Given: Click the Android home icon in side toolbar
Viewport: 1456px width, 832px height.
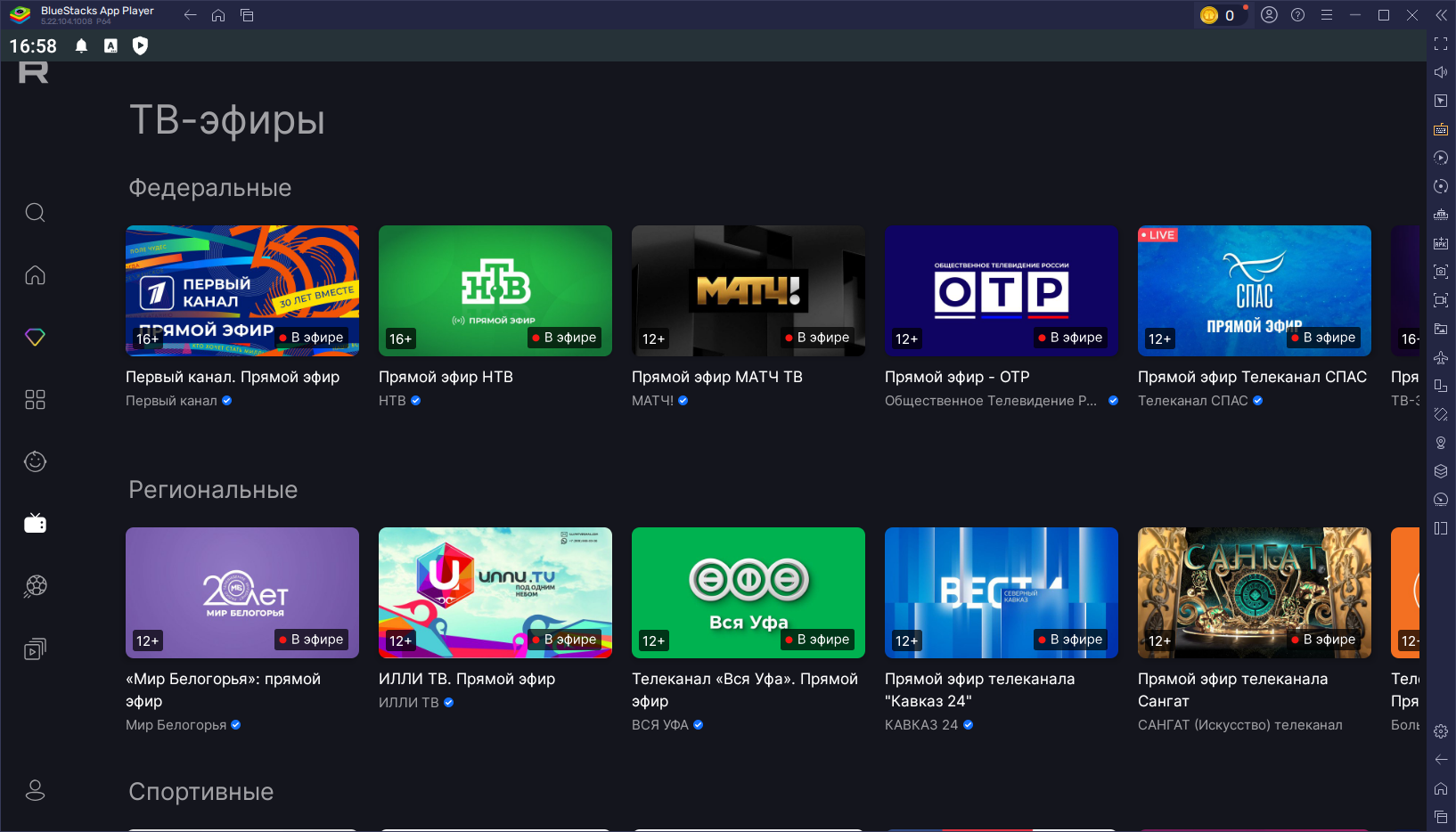Looking at the screenshot, I should pyautogui.click(x=1441, y=788).
